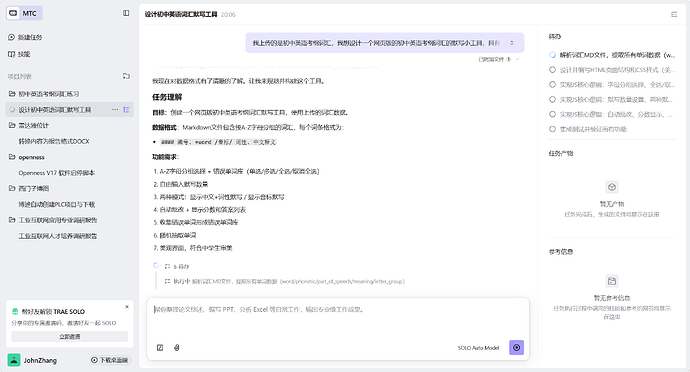Click the new project folder icon
The height and width of the screenshot is (372, 690).
(126, 76)
